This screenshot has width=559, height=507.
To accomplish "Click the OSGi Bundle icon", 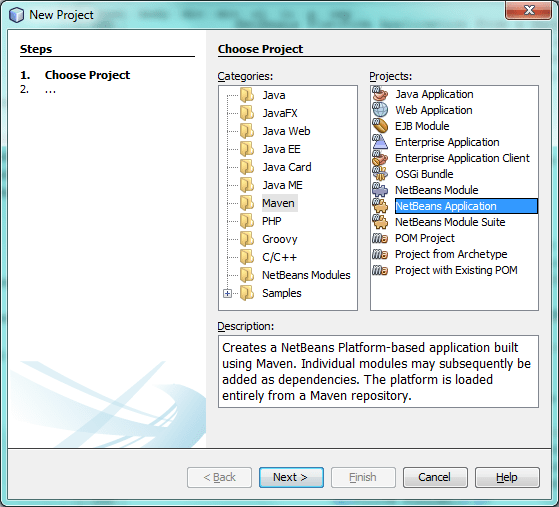I will point(380,174).
